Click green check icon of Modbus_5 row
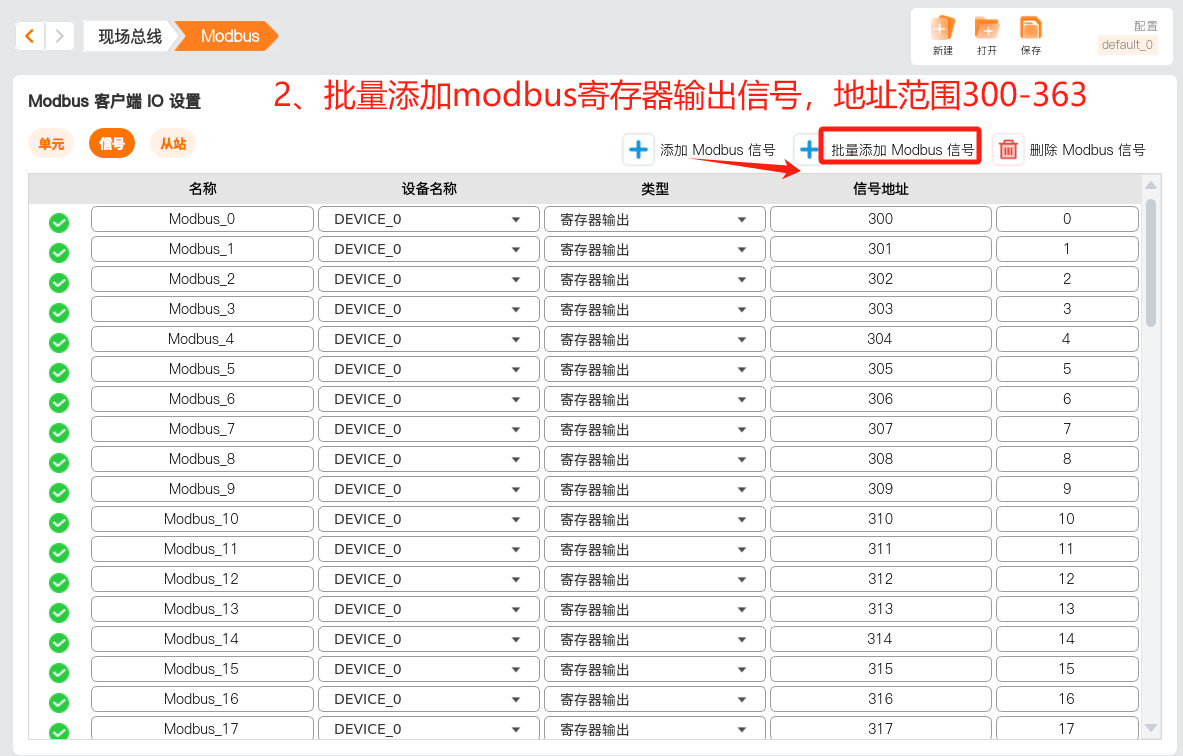 coord(59,373)
